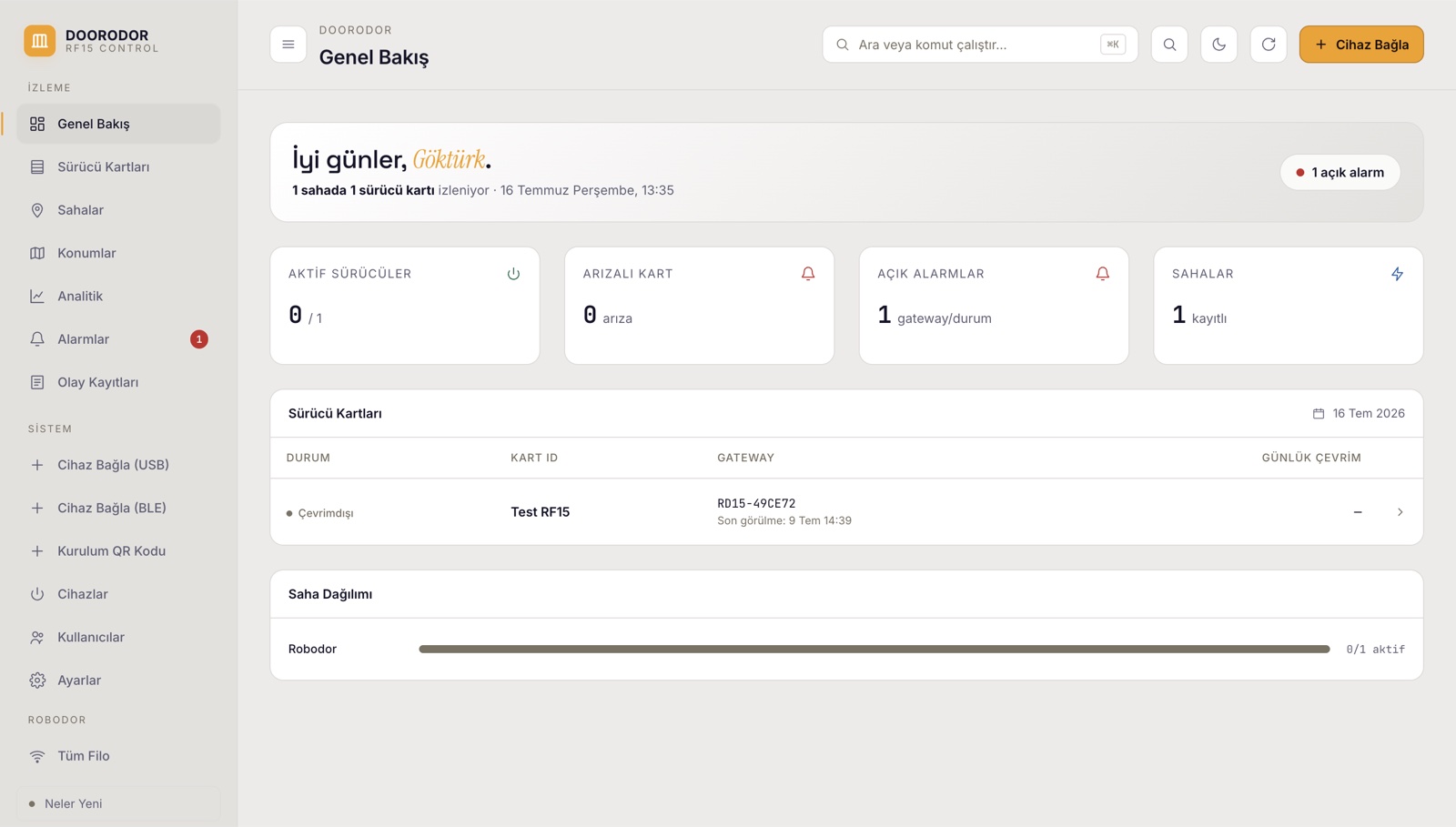The image size is (1456, 827).
Task: Click the lightning icon in Sahalar card
Action: pos(1397,274)
